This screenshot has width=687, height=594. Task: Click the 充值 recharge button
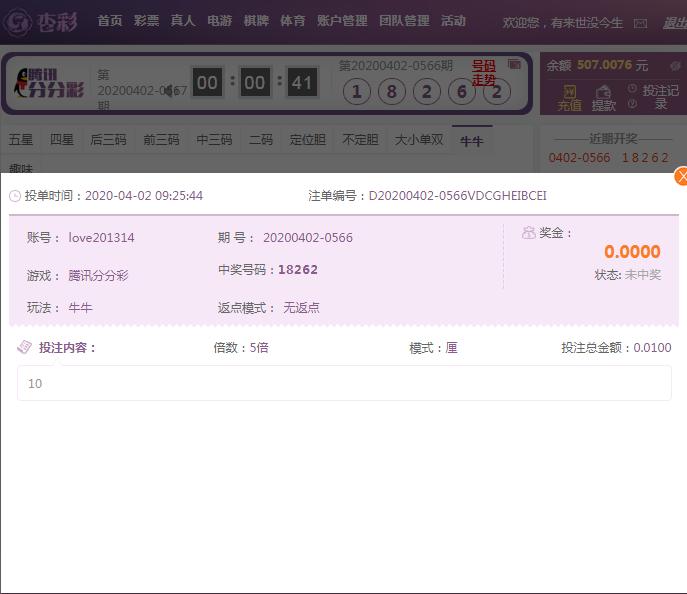[x=570, y=98]
